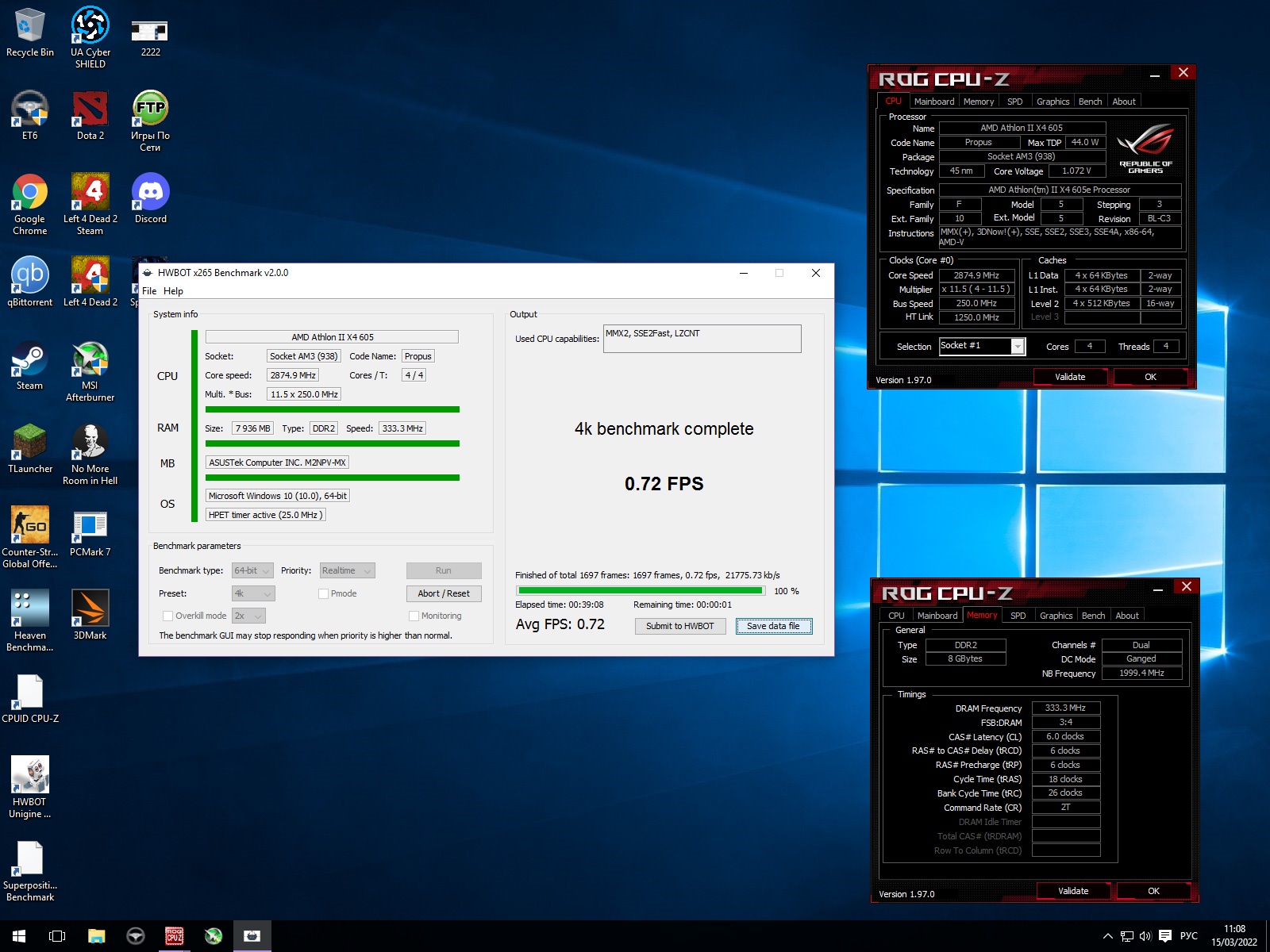
Task: Open Superposition Benchmark desktop shortcut
Action: pyautogui.click(x=30, y=870)
